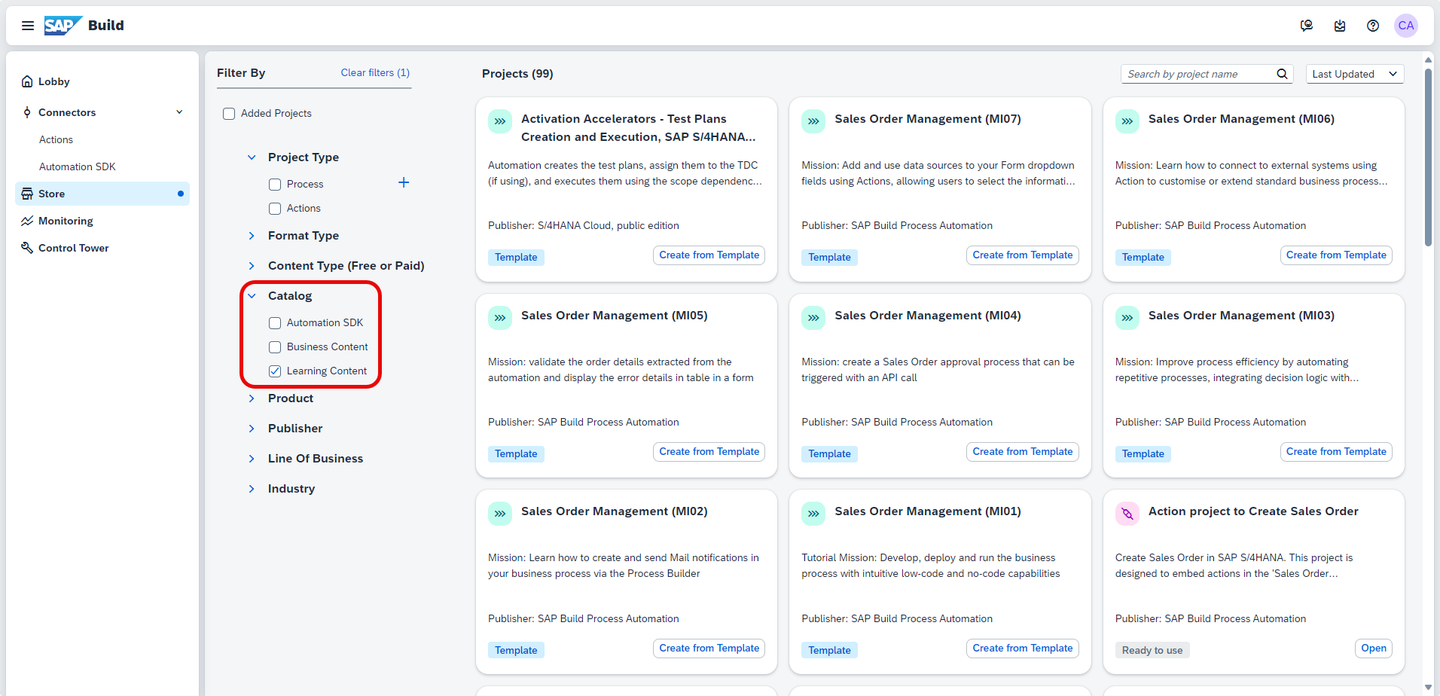Click the Clear filters (1) link

[x=375, y=73]
